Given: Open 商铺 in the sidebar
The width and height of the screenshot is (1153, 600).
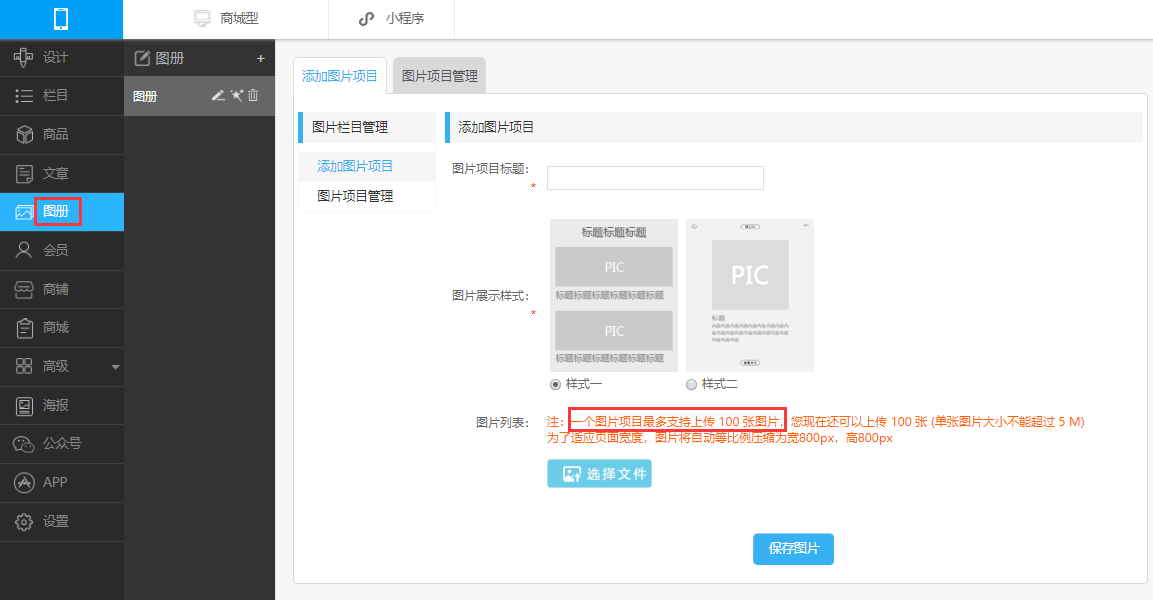Looking at the screenshot, I should pos(62,290).
